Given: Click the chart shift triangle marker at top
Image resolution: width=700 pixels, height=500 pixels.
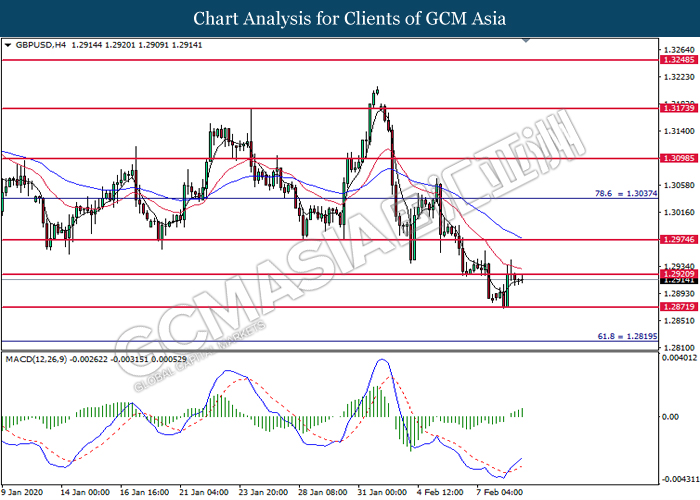Looking at the screenshot, I should (x=526, y=40).
